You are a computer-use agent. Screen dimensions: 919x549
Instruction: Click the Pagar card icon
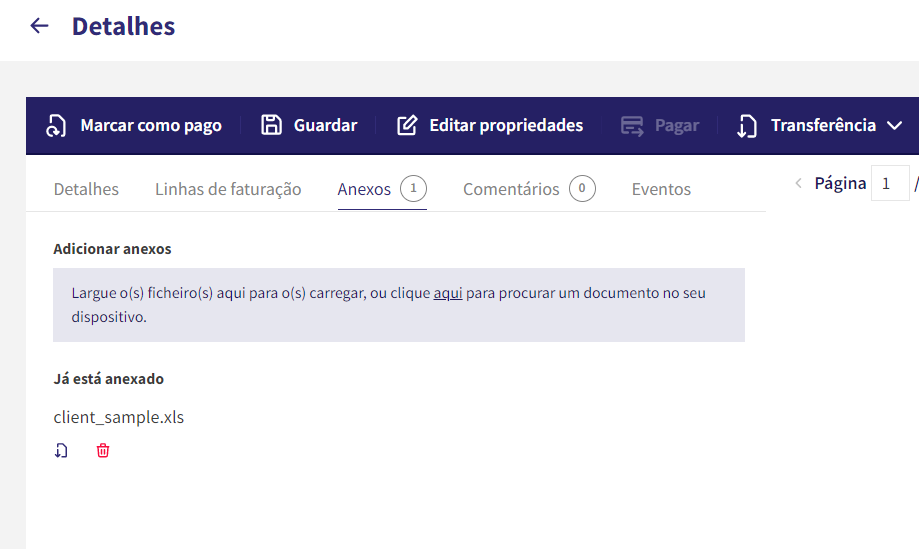632,125
